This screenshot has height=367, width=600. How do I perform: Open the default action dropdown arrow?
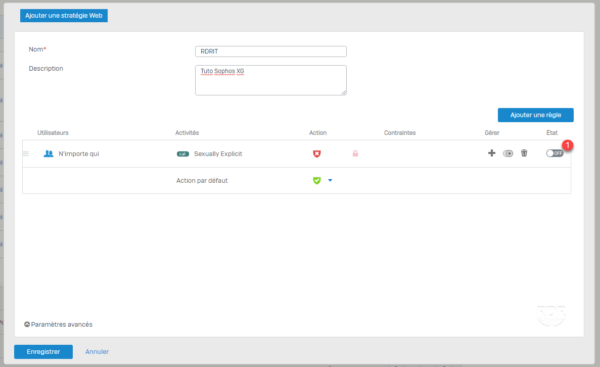(x=330, y=180)
